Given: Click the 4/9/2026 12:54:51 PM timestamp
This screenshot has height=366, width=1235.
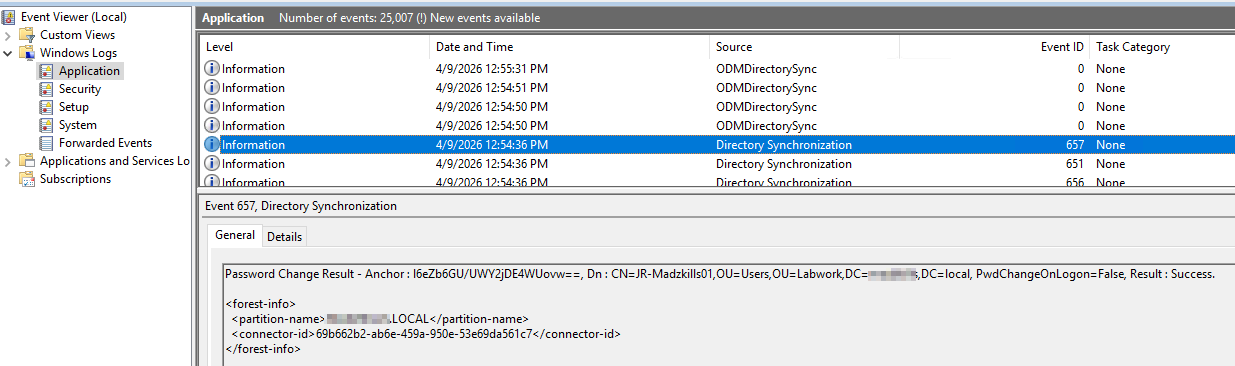Looking at the screenshot, I should click(x=491, y=88).
